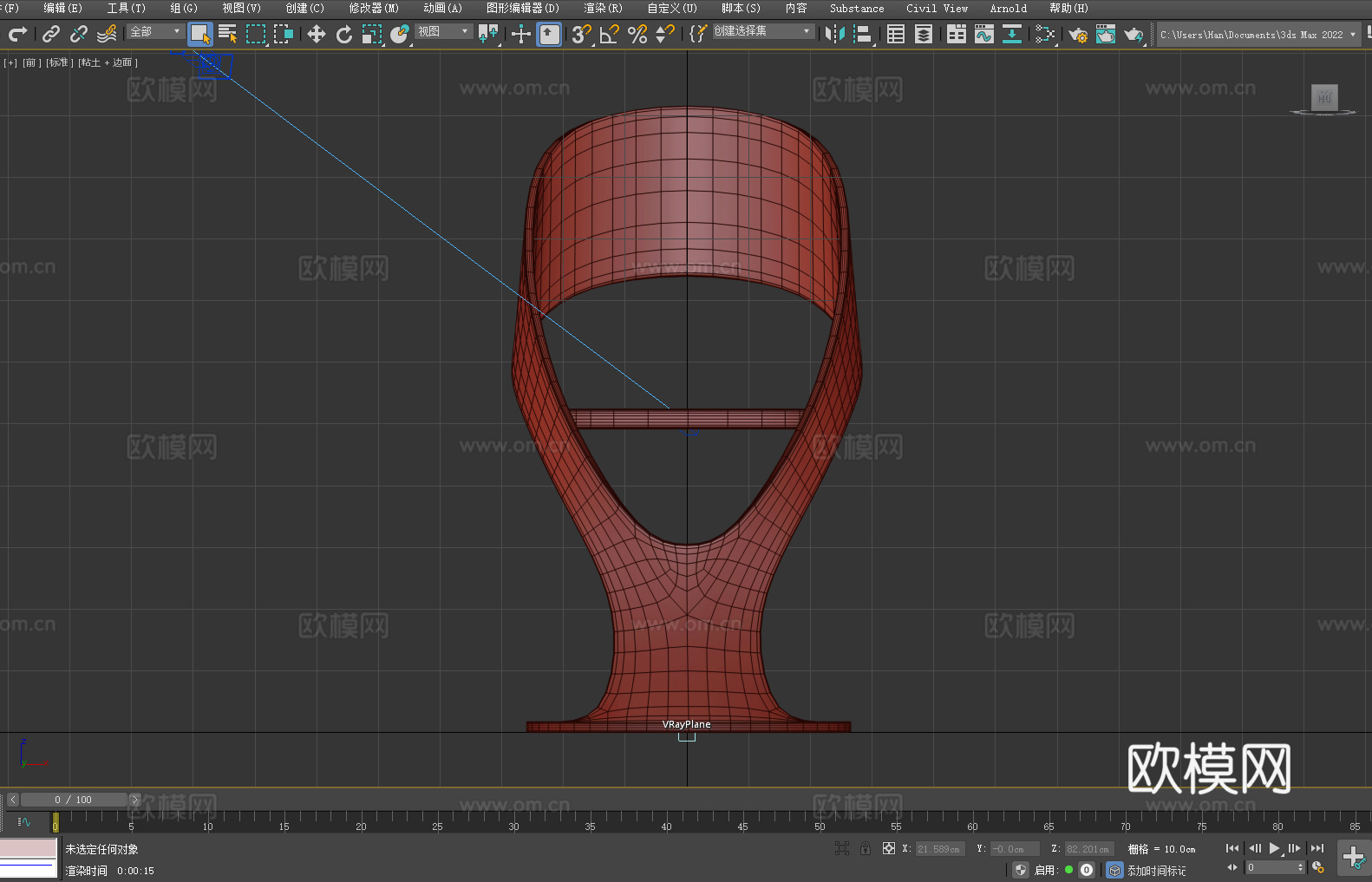Toggle the Angle Snap button

coord(610,34)
